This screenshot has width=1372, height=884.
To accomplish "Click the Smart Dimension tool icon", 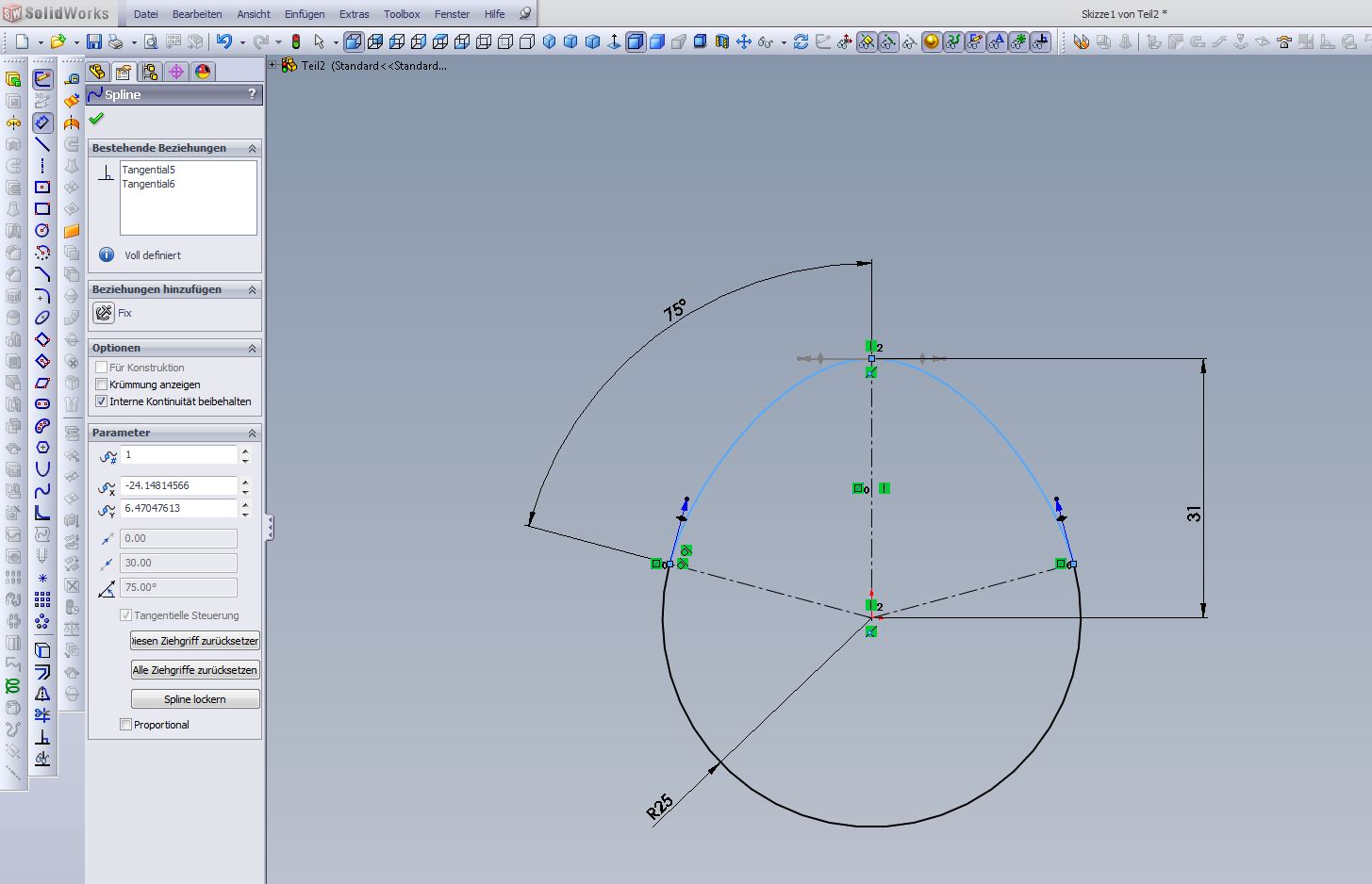I will click(x=42, y=123).
